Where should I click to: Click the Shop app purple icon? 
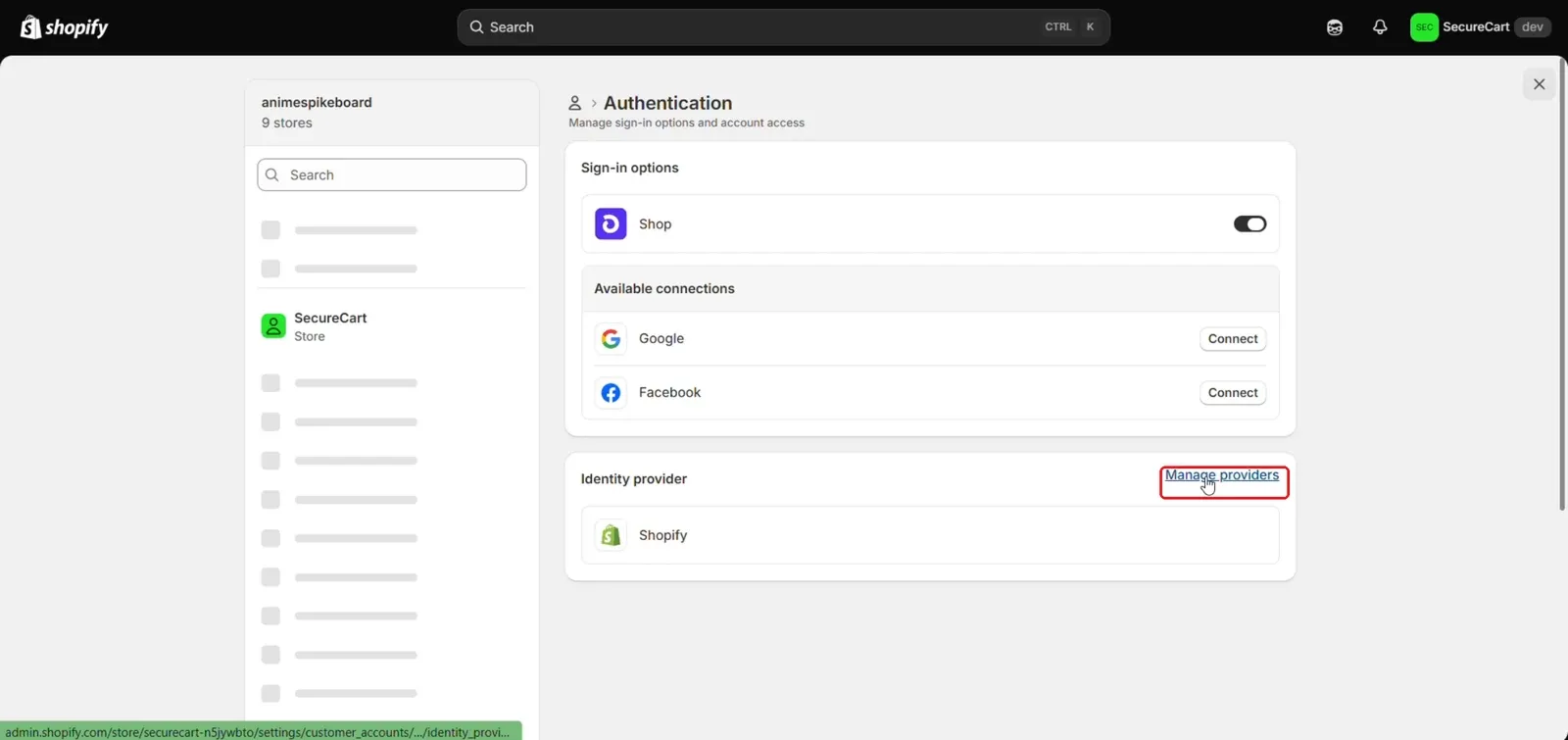click(611, 224)
